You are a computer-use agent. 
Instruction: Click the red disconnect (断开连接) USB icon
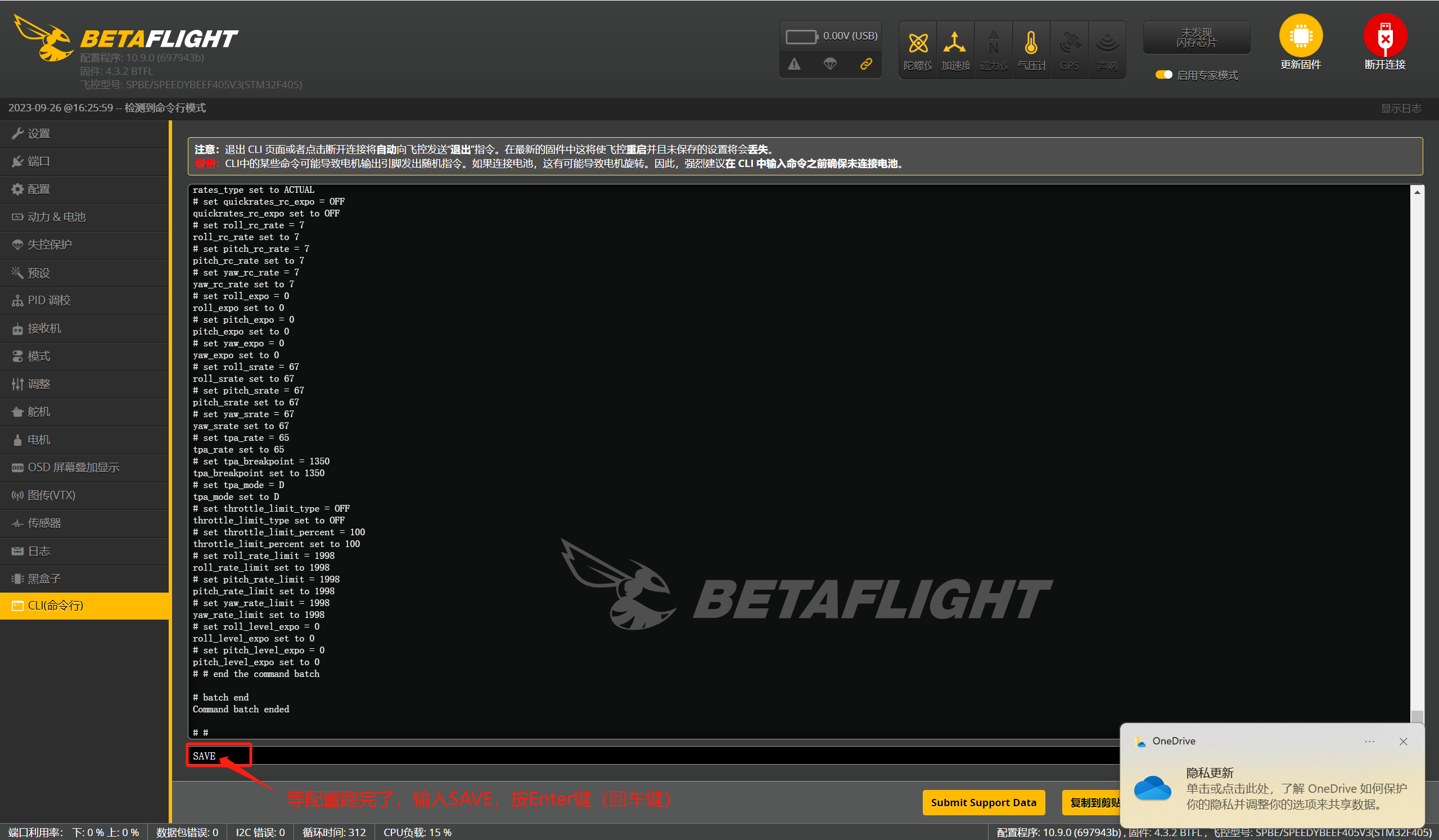(x=1384, y=35)
